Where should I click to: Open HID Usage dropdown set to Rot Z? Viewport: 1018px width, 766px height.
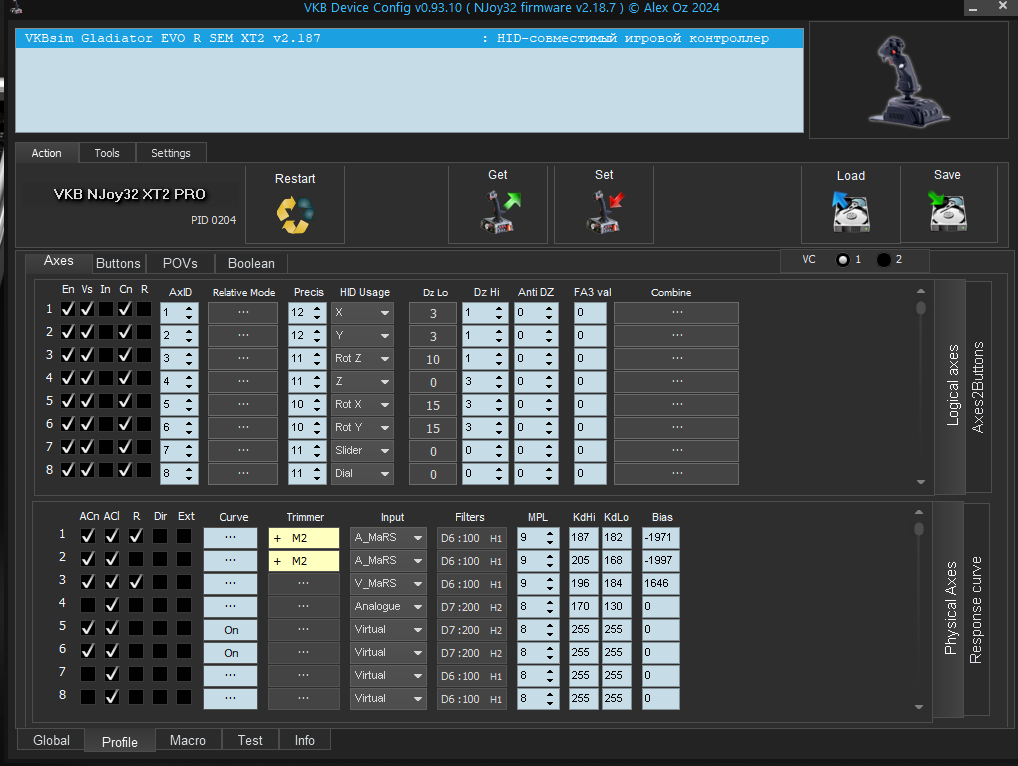tap(362, 358)
